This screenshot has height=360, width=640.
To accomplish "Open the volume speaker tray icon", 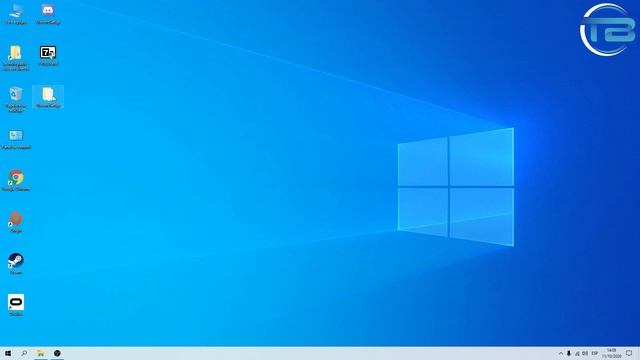I will (x=585, y=353).
